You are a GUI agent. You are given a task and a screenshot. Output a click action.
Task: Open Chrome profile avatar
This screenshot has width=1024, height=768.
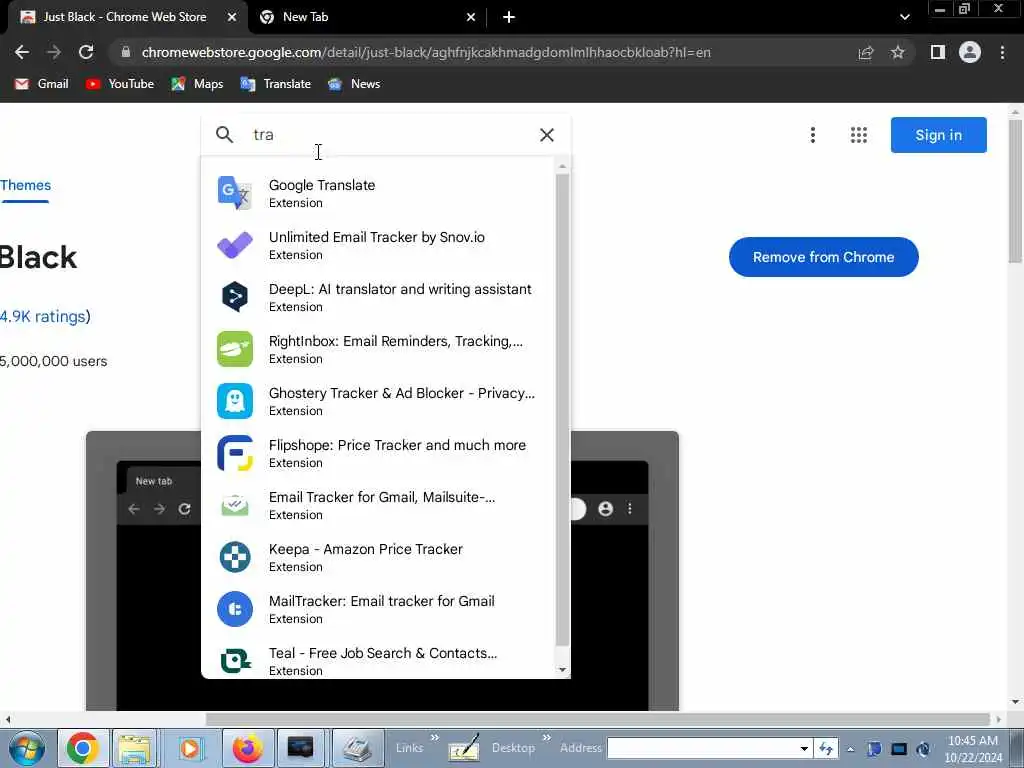coord(970,52)
